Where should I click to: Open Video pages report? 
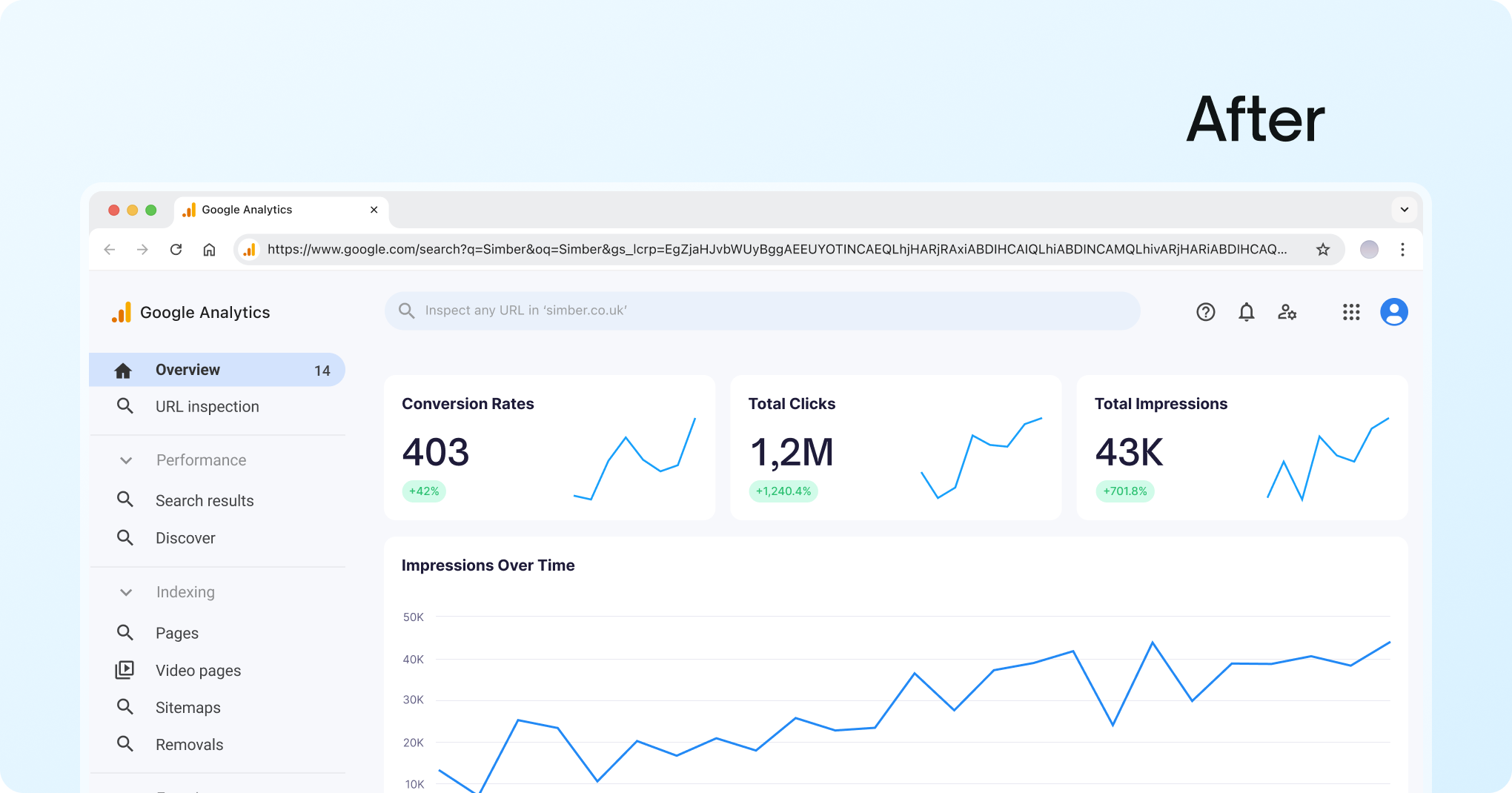tap(198, 671)
